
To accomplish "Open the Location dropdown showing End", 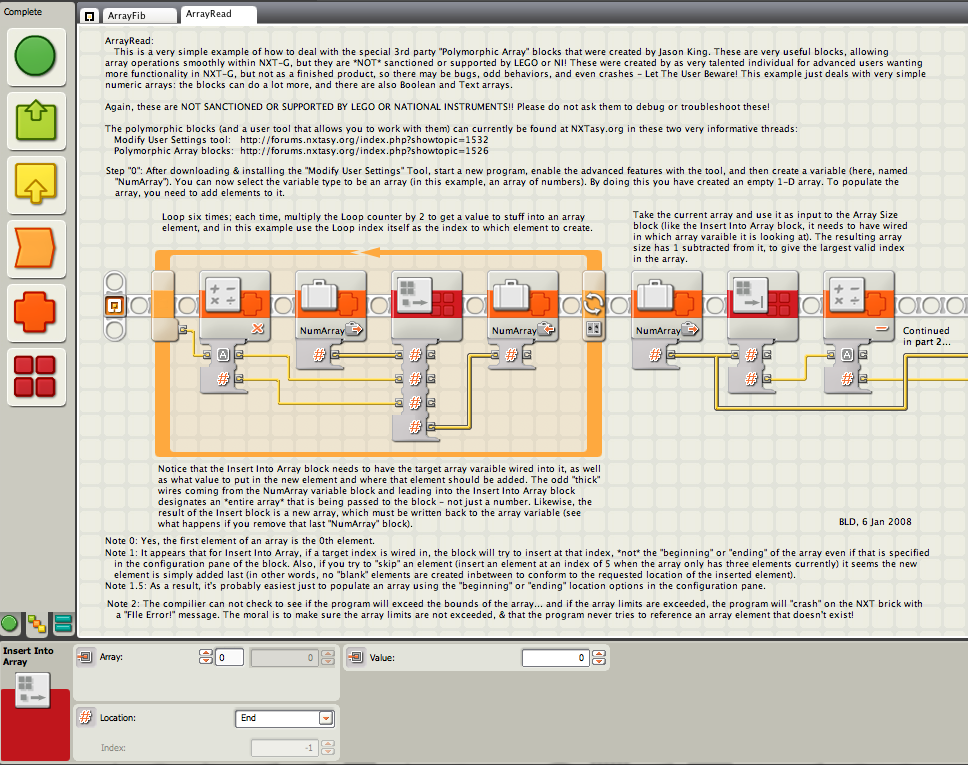I will click(x=285, y=718).
